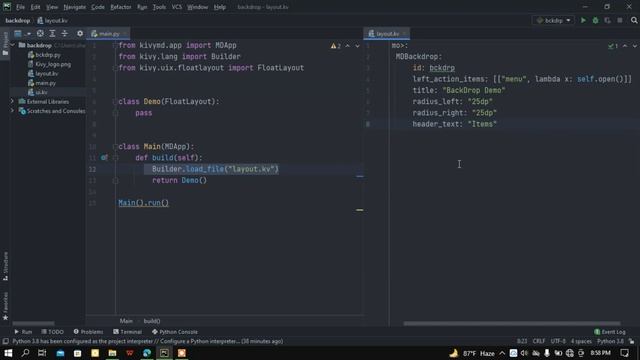640x360 pixels.
Task: Click backdrop breadcrumb in navigation bar
Action: tap(18, 20)
